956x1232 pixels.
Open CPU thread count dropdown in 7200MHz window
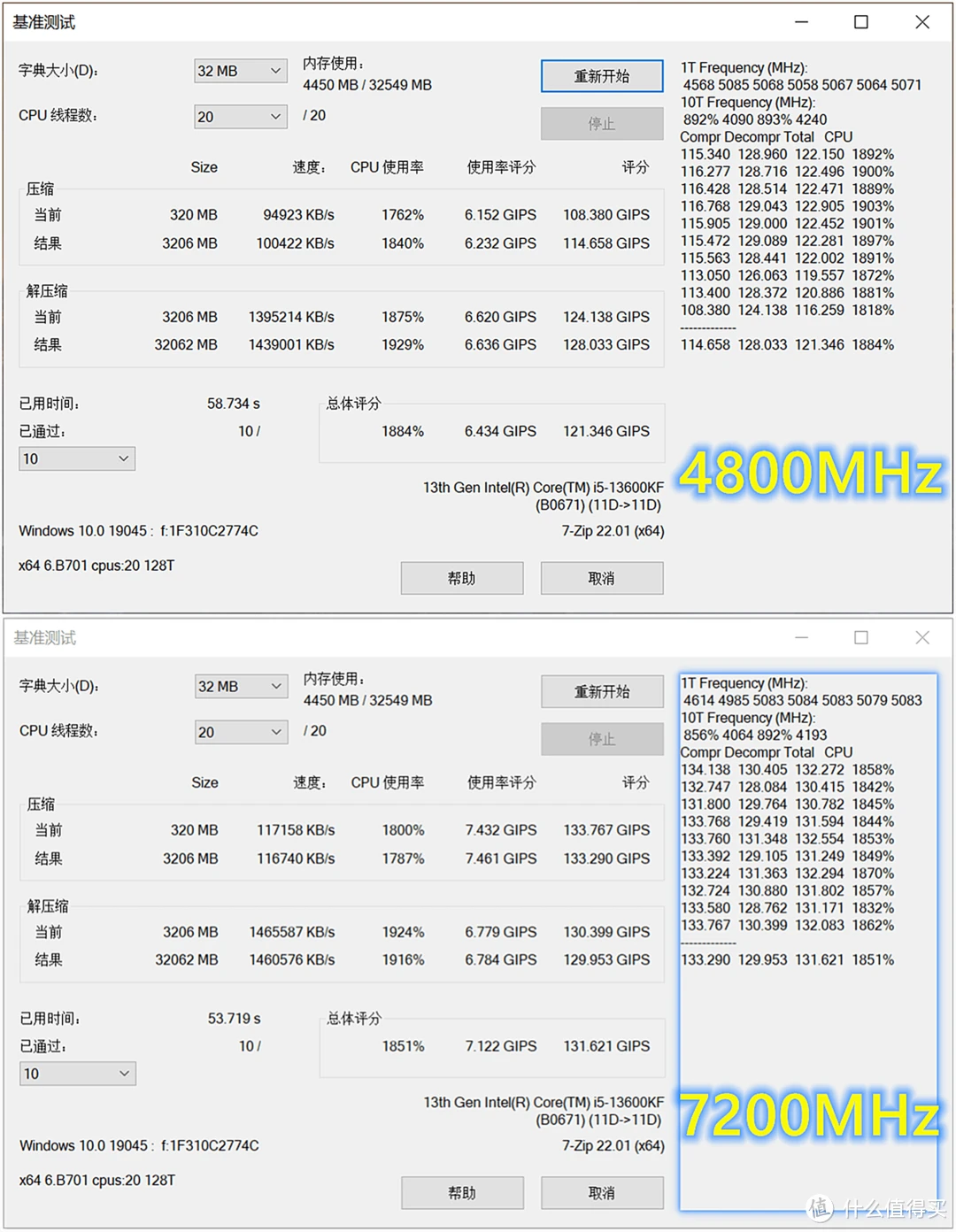241,732
